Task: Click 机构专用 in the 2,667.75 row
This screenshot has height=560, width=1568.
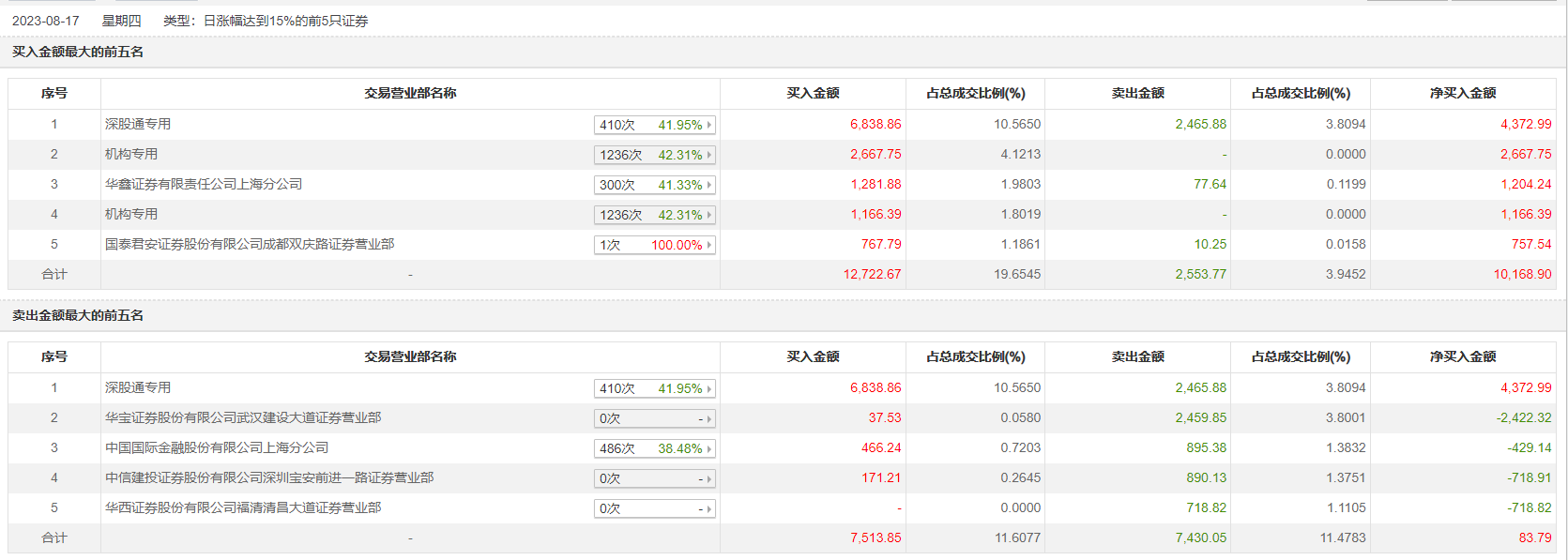Action: 131,154
